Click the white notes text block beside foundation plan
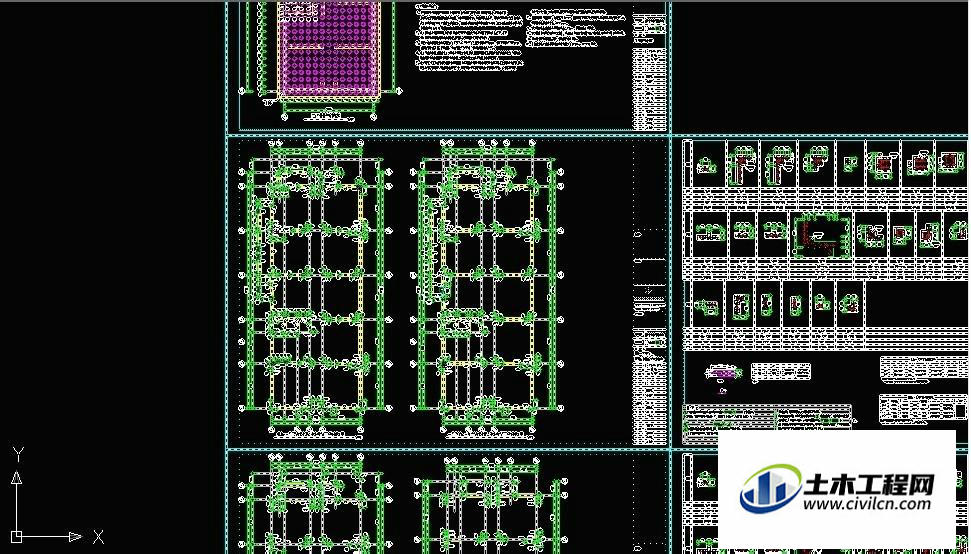This screenshot has width=971, height=554. click(469, 38)
